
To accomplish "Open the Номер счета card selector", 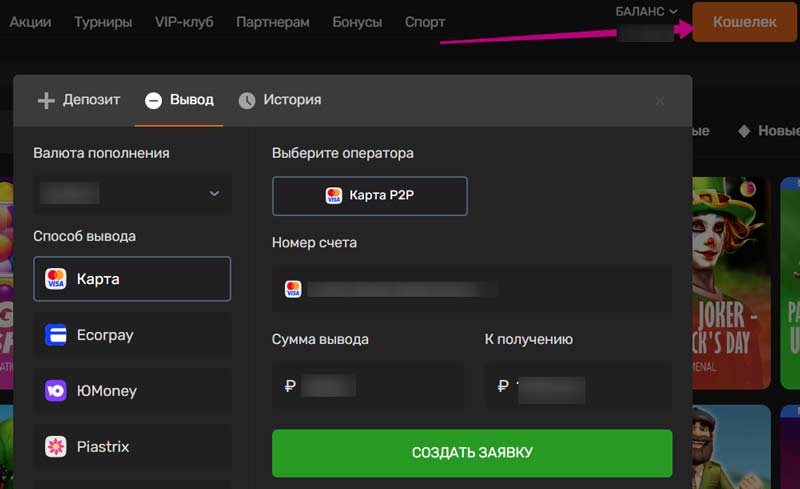I will pyautogui.click(x=470, y=289).
